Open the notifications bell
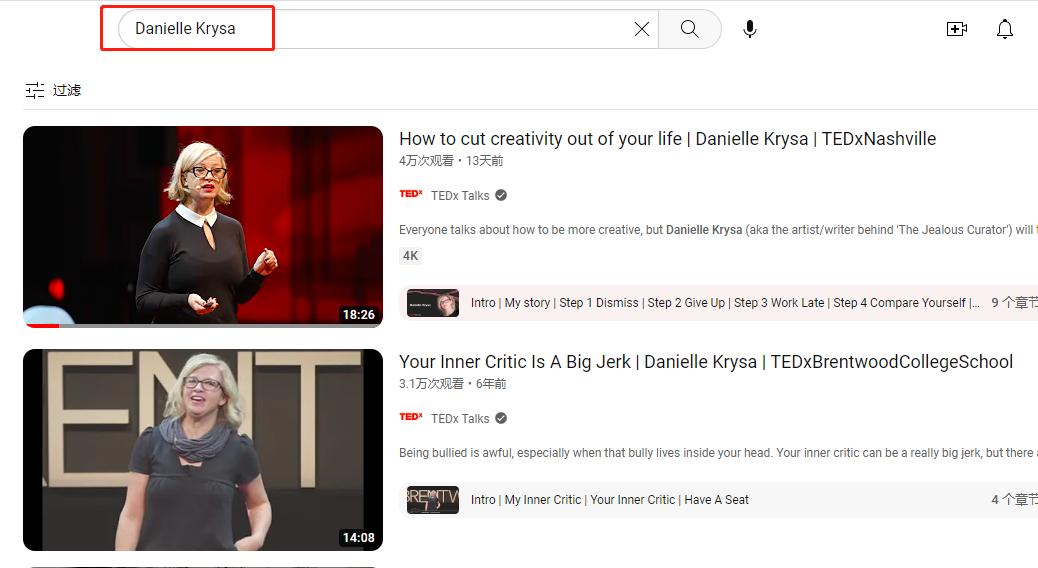This screenshot has height=568, width=1038. pyautogui.click(x=1005, y=29)
